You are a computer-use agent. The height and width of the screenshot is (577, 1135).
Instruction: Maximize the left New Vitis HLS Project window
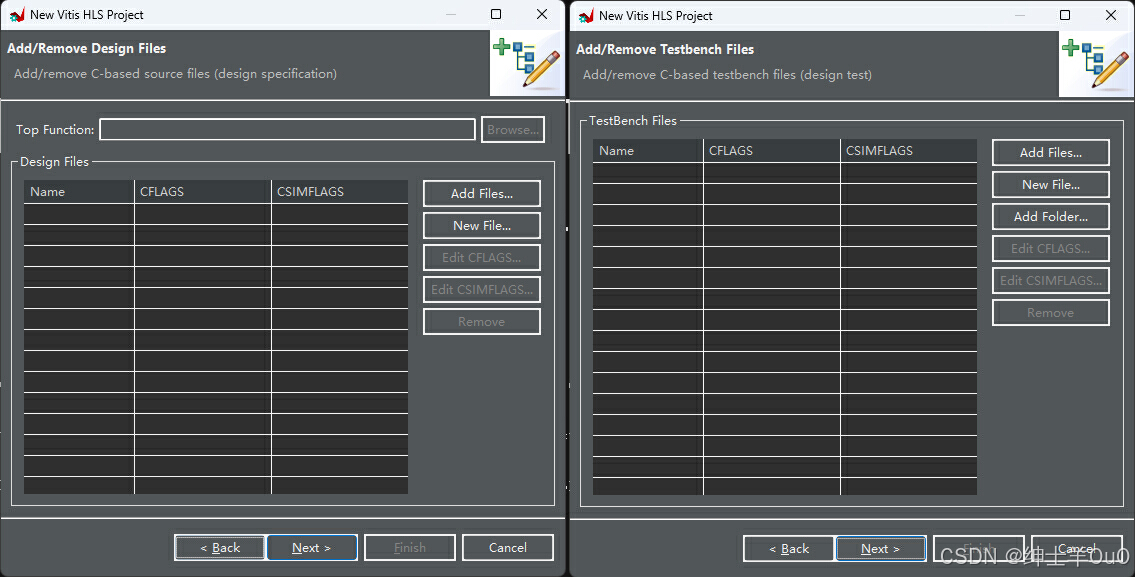pos(496,14)
